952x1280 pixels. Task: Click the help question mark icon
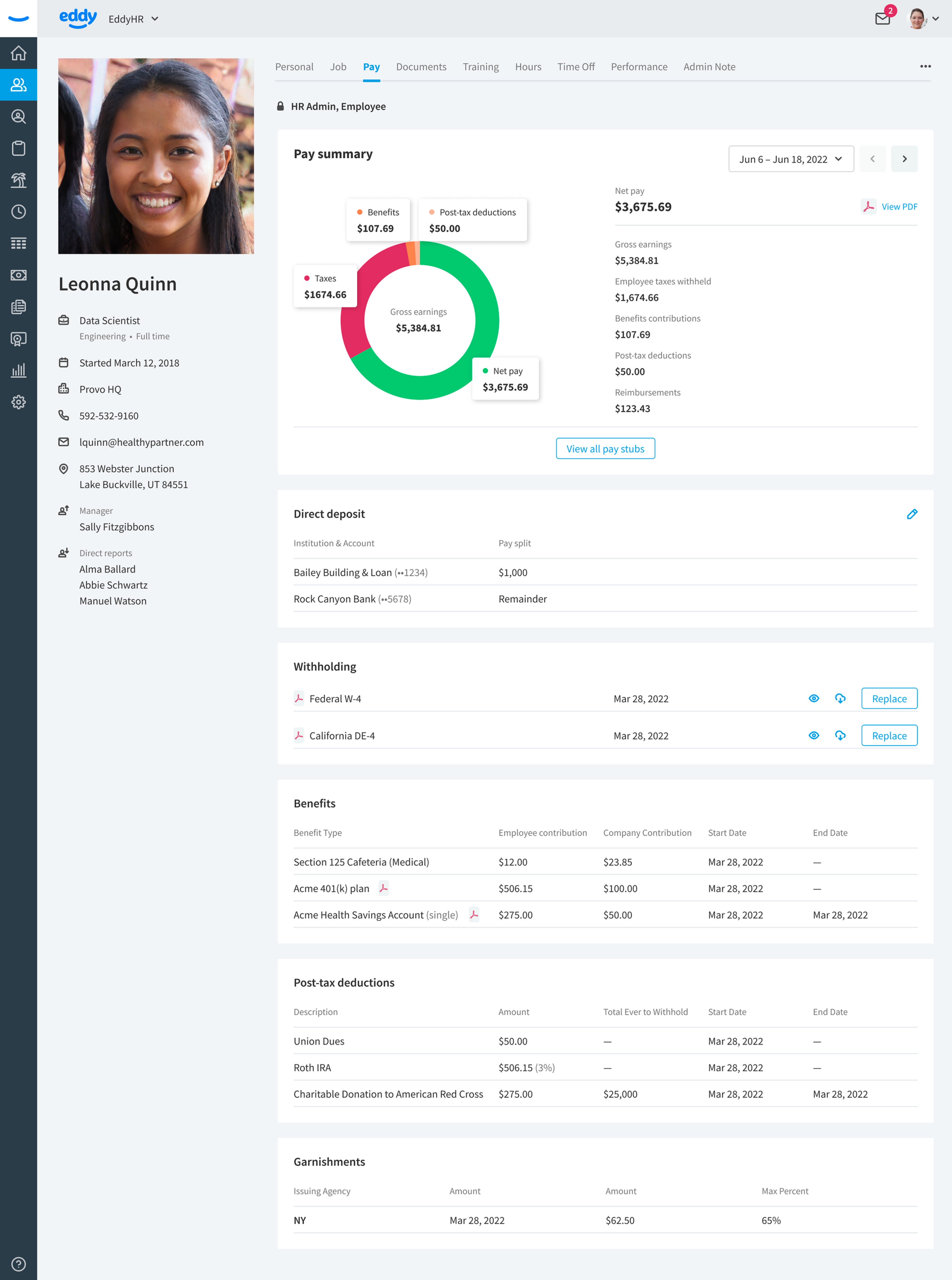point(18,1264)
